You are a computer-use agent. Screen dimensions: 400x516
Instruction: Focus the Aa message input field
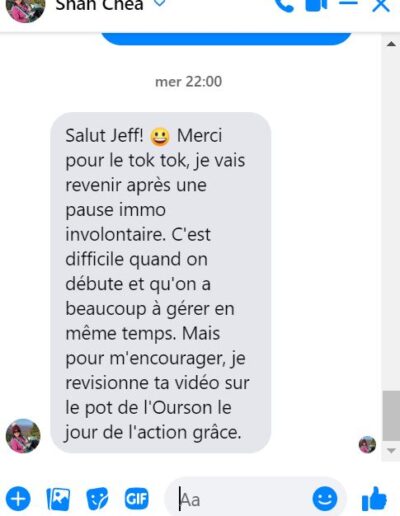click(238, 499)
